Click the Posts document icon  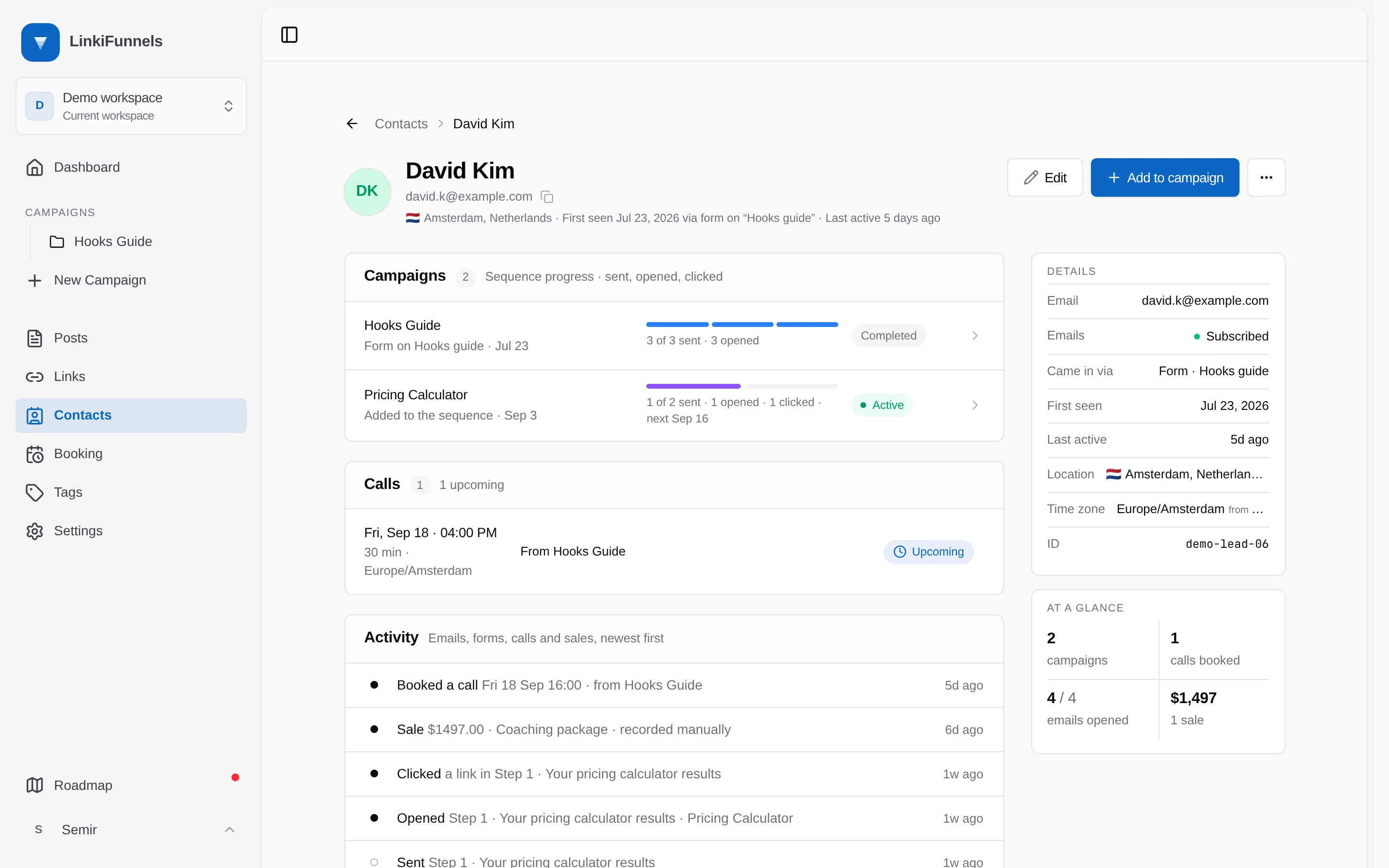point(34,338)
